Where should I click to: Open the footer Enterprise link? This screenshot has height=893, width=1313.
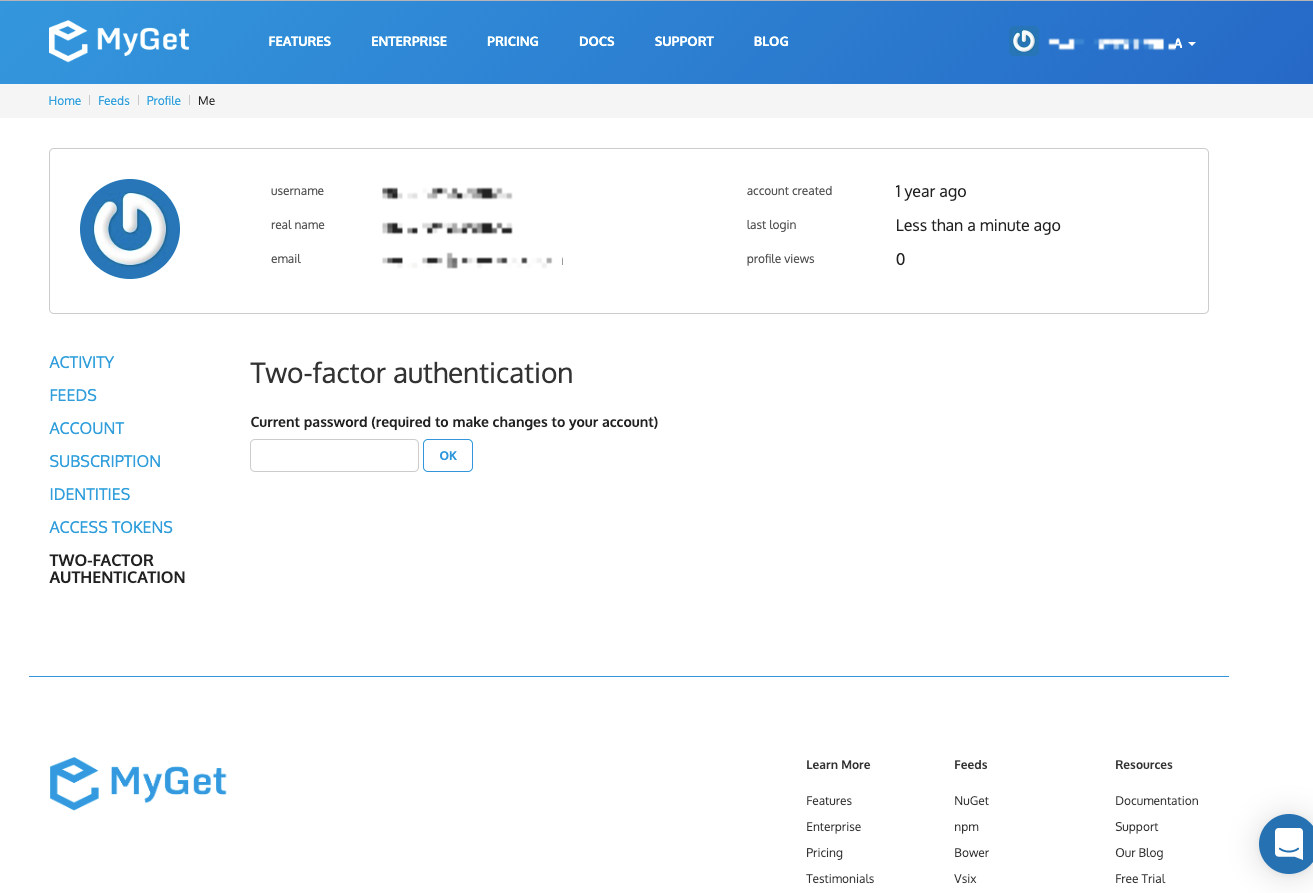834,827
